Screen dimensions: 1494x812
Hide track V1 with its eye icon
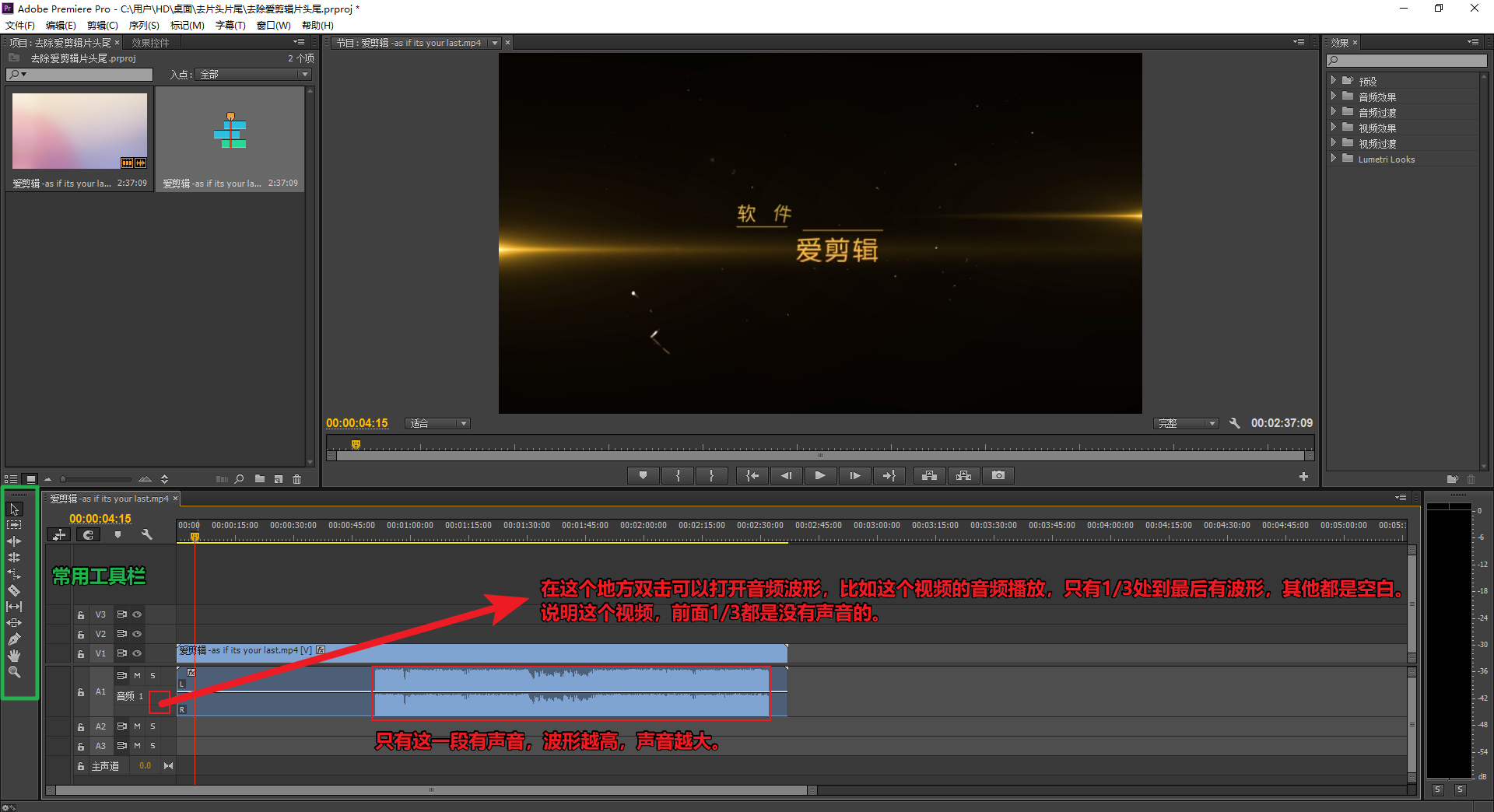click(137, 653)
